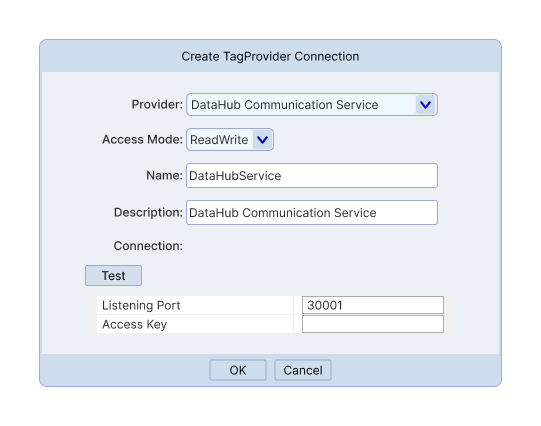Image resolution: width=541 pixels, height=426 pixels.
Task: Click the Access Mode label
Action: pyautogui.click(x=142, y=139)
